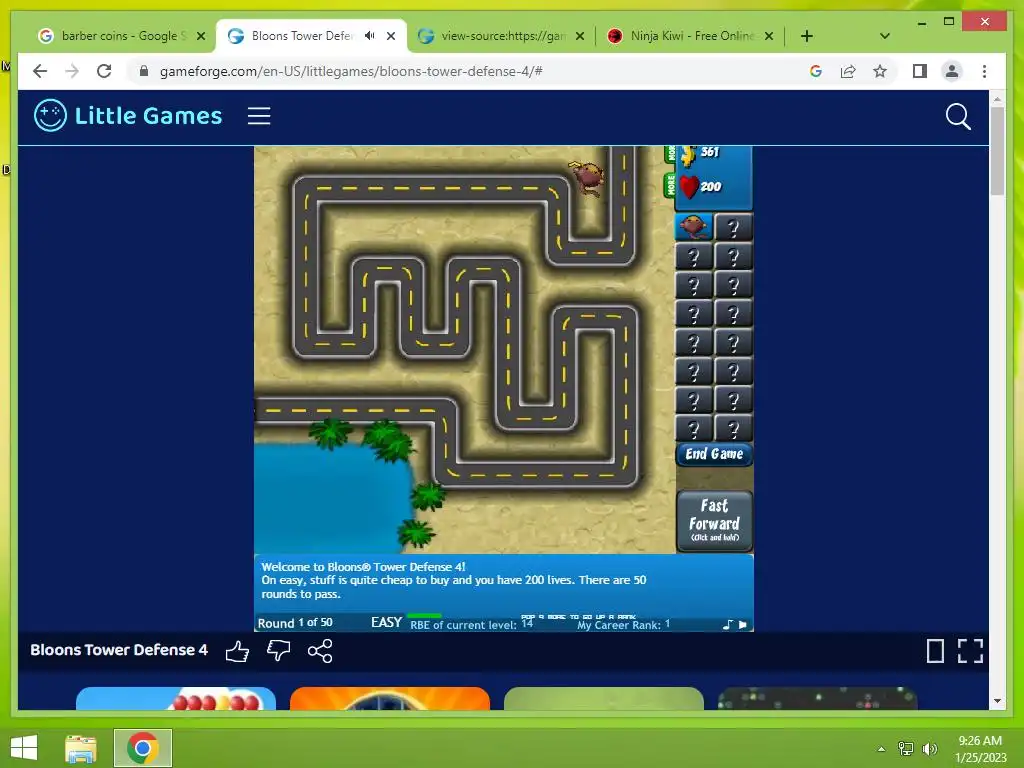
Task: Click the green MORE tab beside money
Action: coord(670,154)
